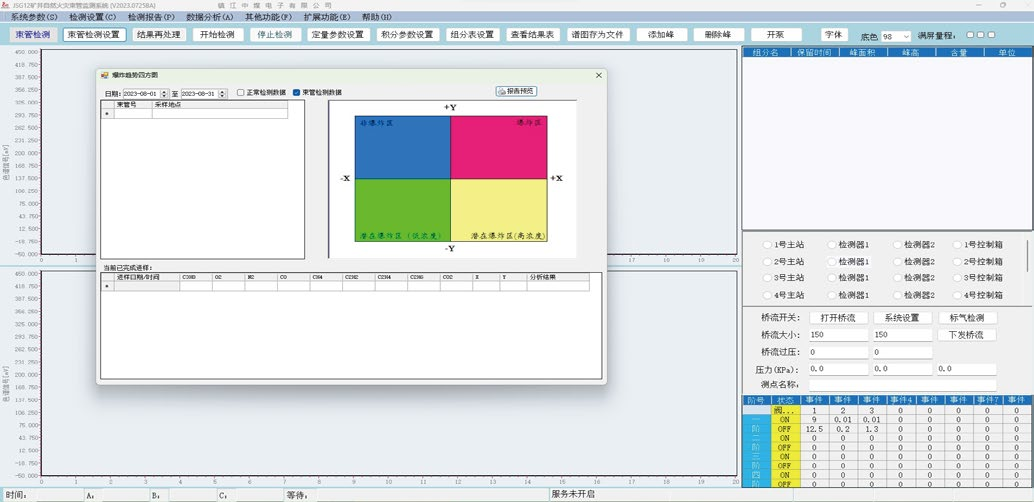
Task: Click the start date spinner arrows
Action: 164,93
